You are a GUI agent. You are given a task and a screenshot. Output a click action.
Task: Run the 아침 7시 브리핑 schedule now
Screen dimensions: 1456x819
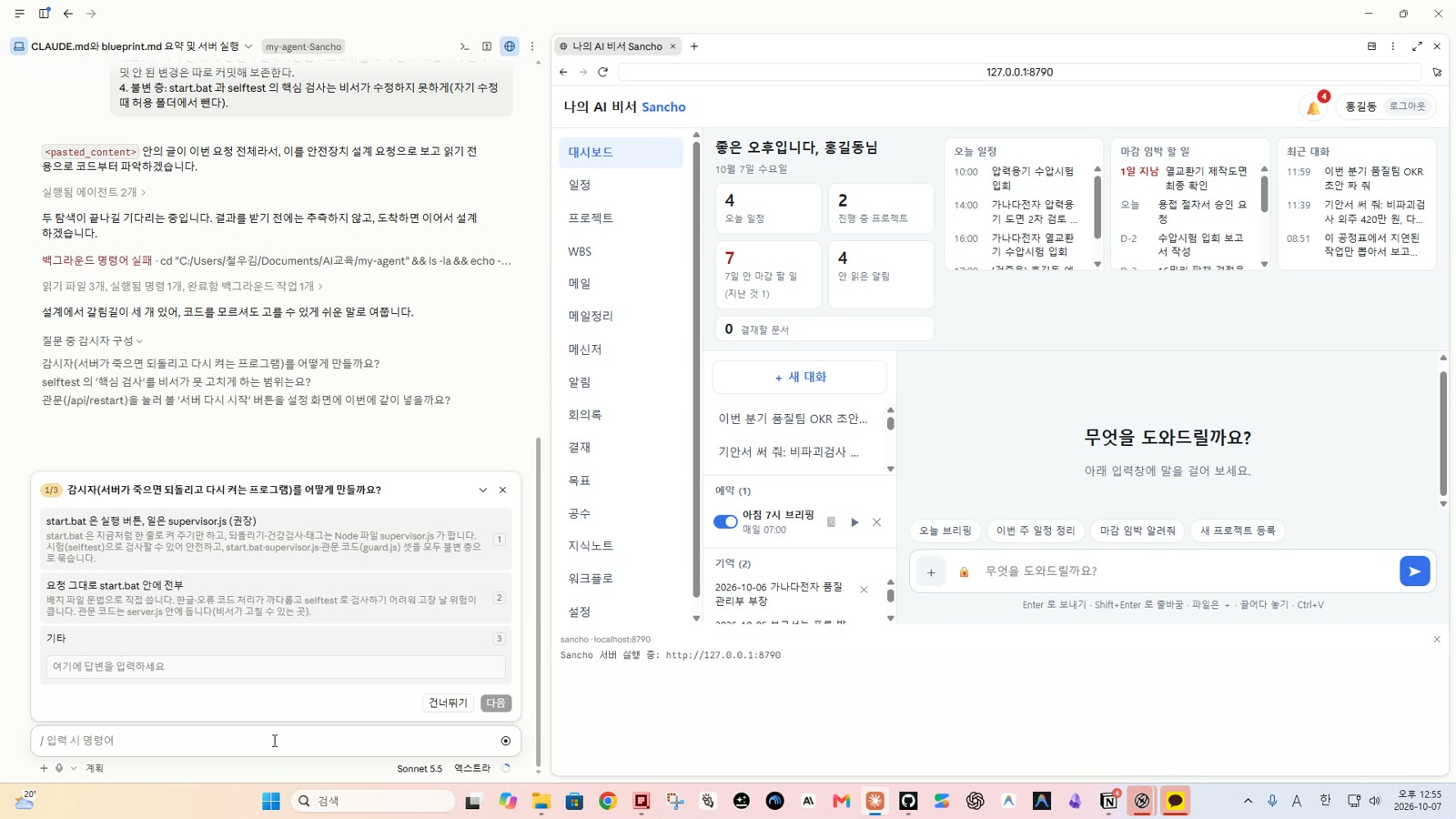click(x=854, y=522)
